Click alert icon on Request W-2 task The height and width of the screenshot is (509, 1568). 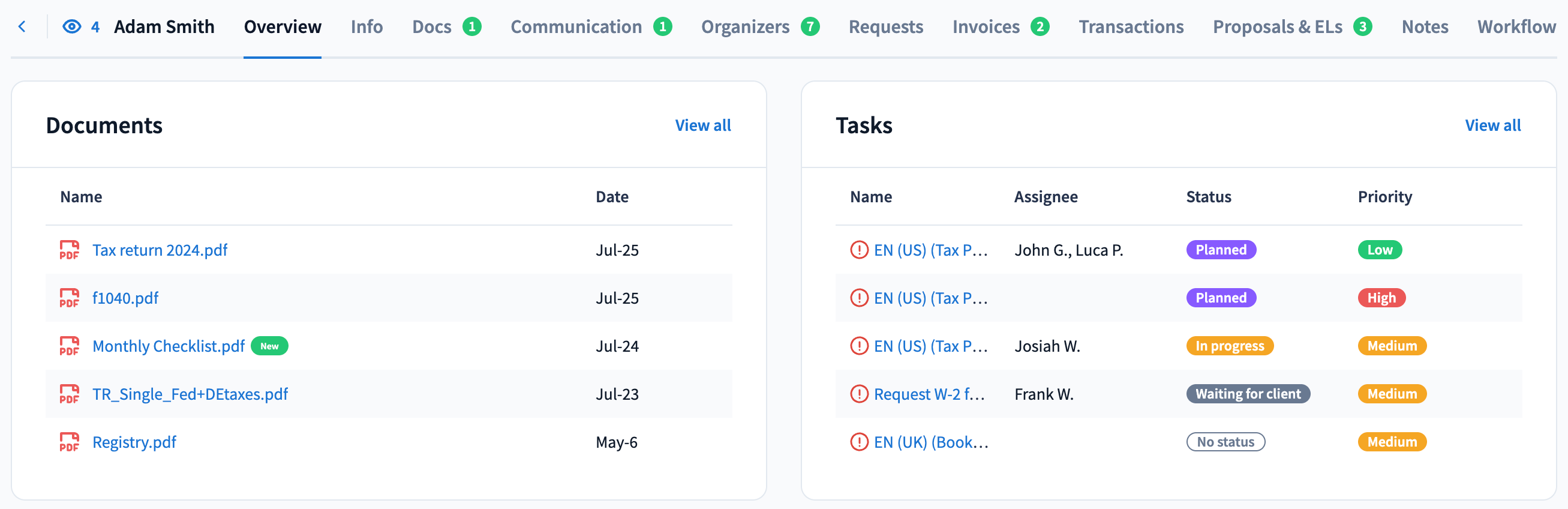click(859, 394)
